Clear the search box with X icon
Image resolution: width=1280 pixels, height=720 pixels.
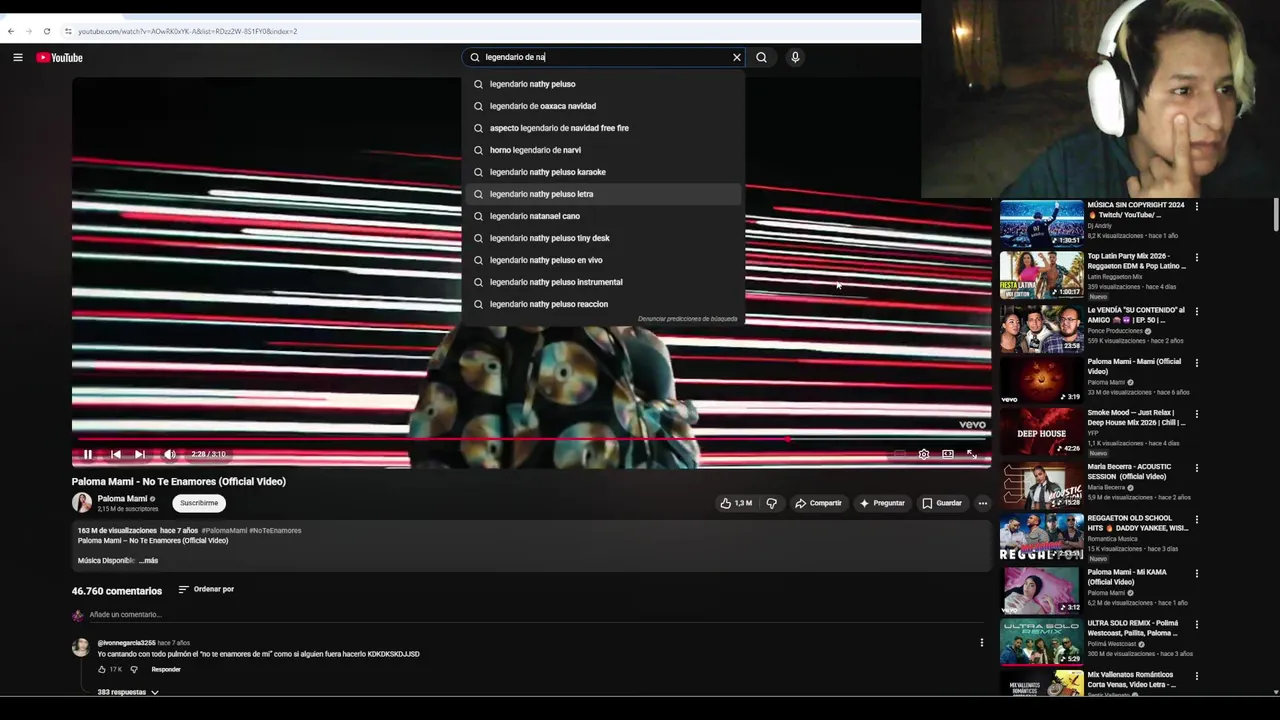pyautogui.click(x=737, y=57)
